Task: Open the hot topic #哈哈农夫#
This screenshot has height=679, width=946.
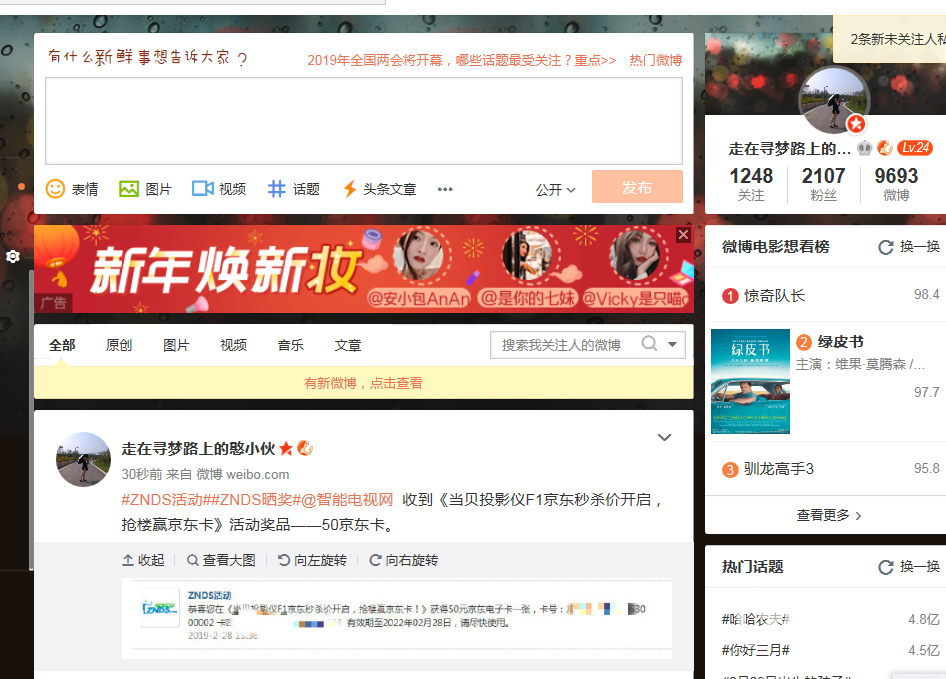Action: (756, 619)
